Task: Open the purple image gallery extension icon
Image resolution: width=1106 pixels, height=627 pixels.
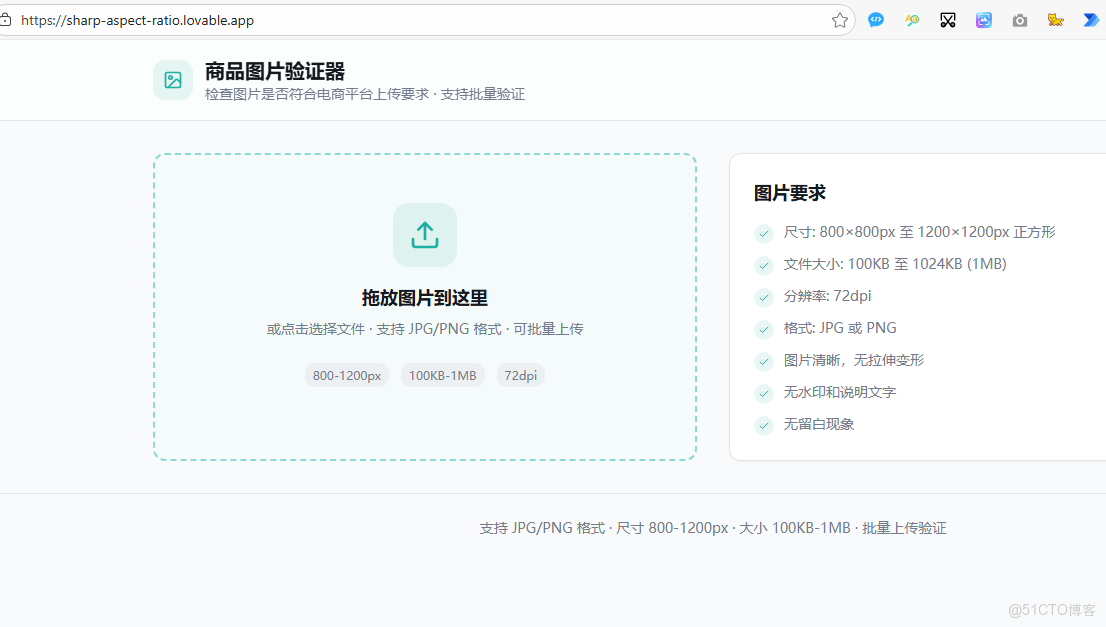Action: tap(983, 19)
